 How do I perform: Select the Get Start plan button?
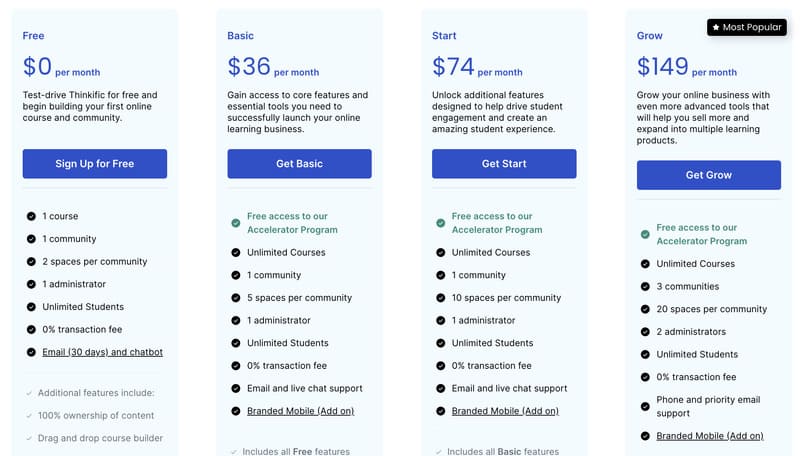tap(504, 164)
